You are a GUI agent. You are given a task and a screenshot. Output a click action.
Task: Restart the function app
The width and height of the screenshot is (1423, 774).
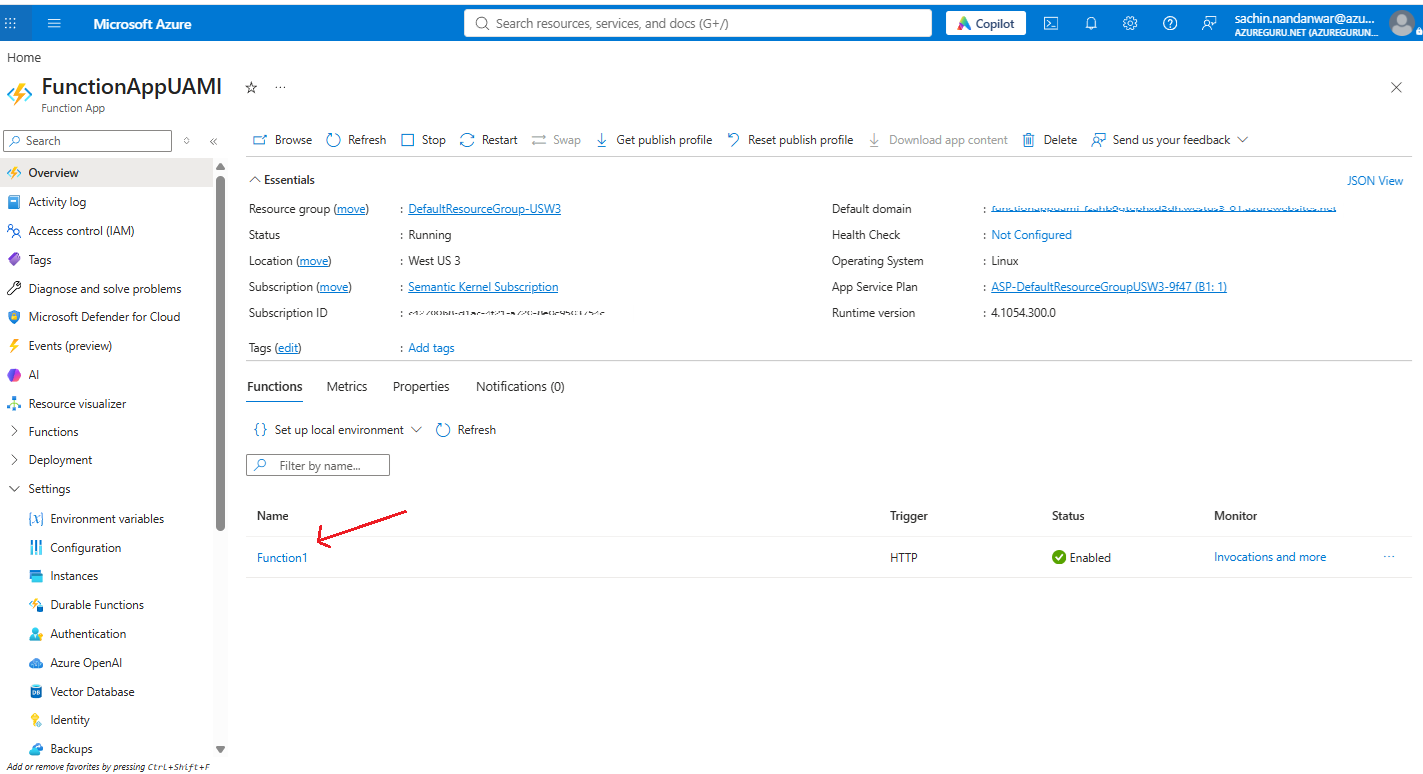tap(488, 140)
